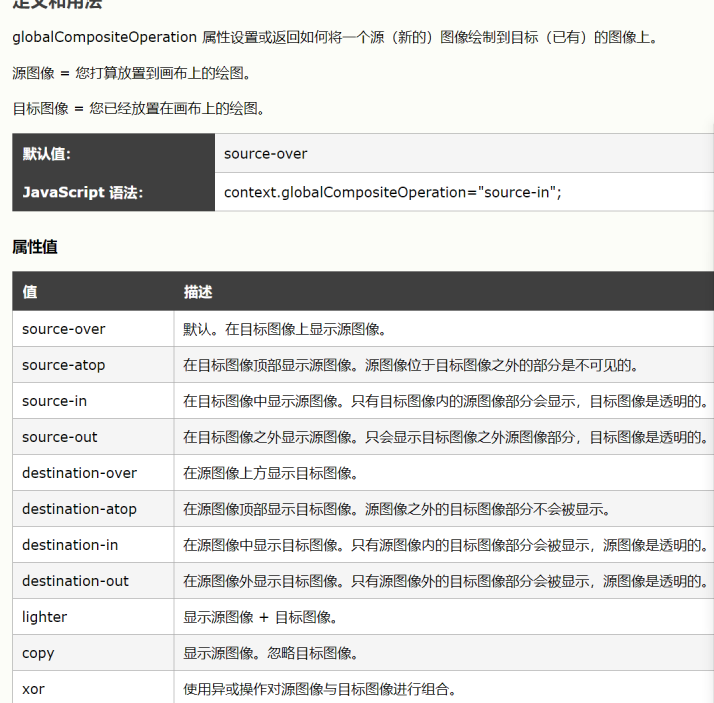The width and height of the screenshot is (714, 703).
Task: Click description 在源图像上方显示目标图像。
Action: [x=270, y=473]
